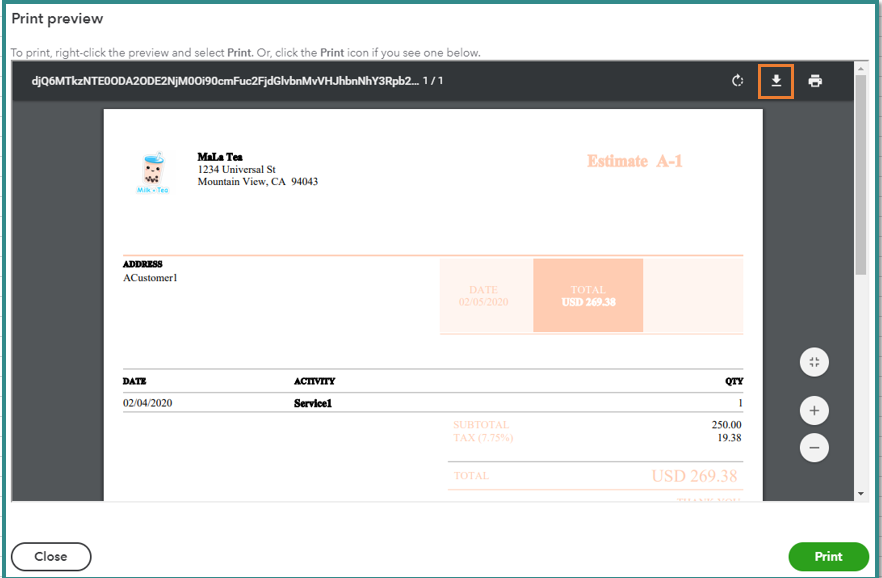The image size is (882, 578).
Task: Zoom out of the preview
Action: (x=814, y=447)
